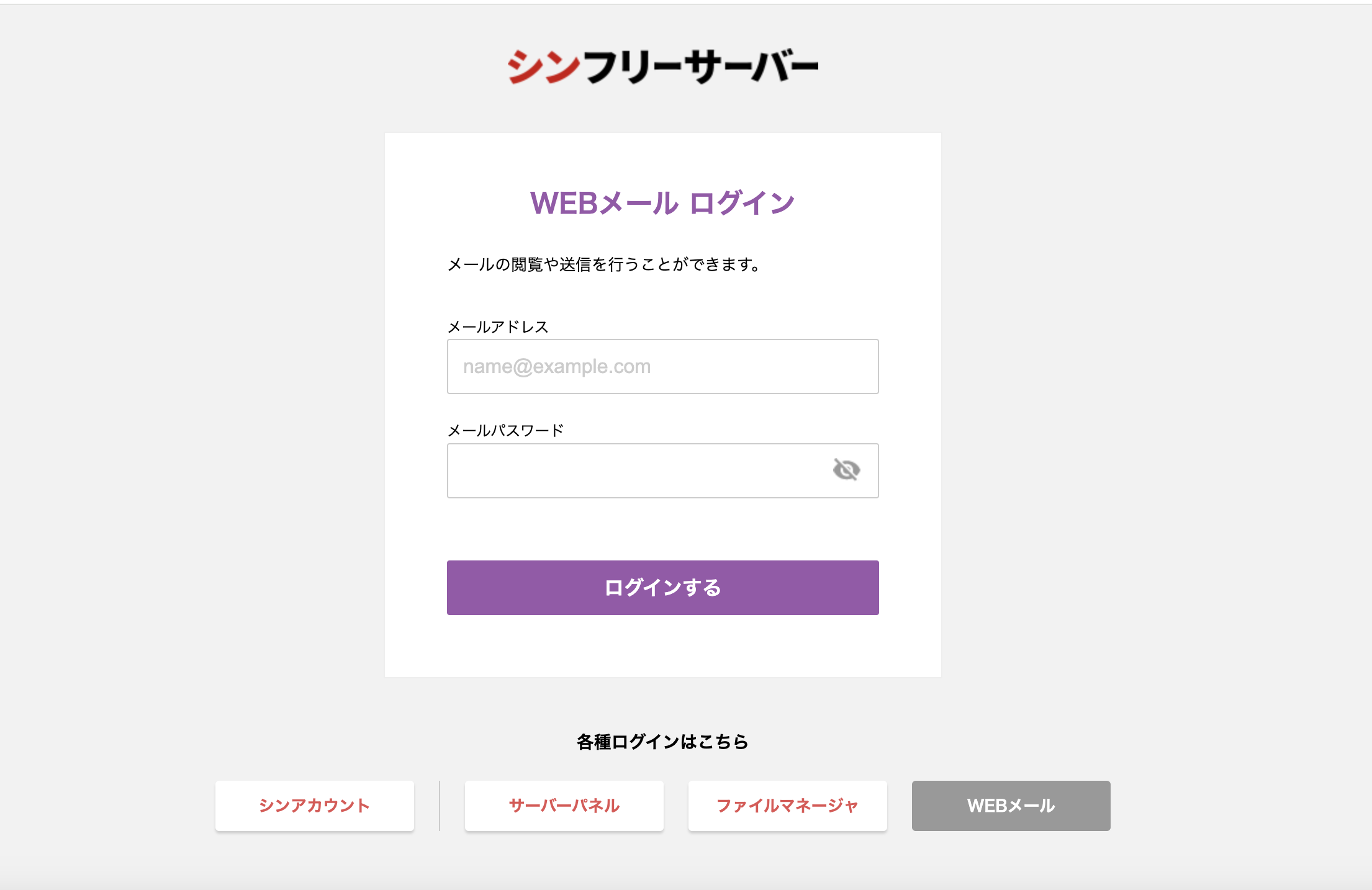Click into the メールパスワード field
The image size is (1372, 890).
(633, 470)
